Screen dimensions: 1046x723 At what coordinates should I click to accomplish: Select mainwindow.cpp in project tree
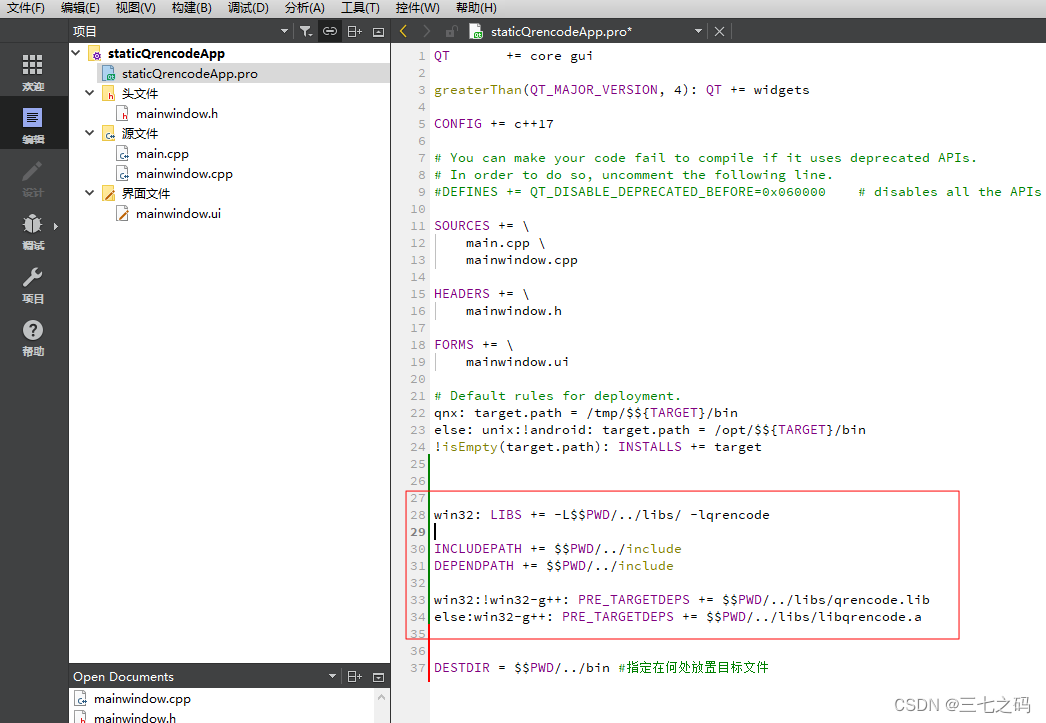[x=184, y=173]
